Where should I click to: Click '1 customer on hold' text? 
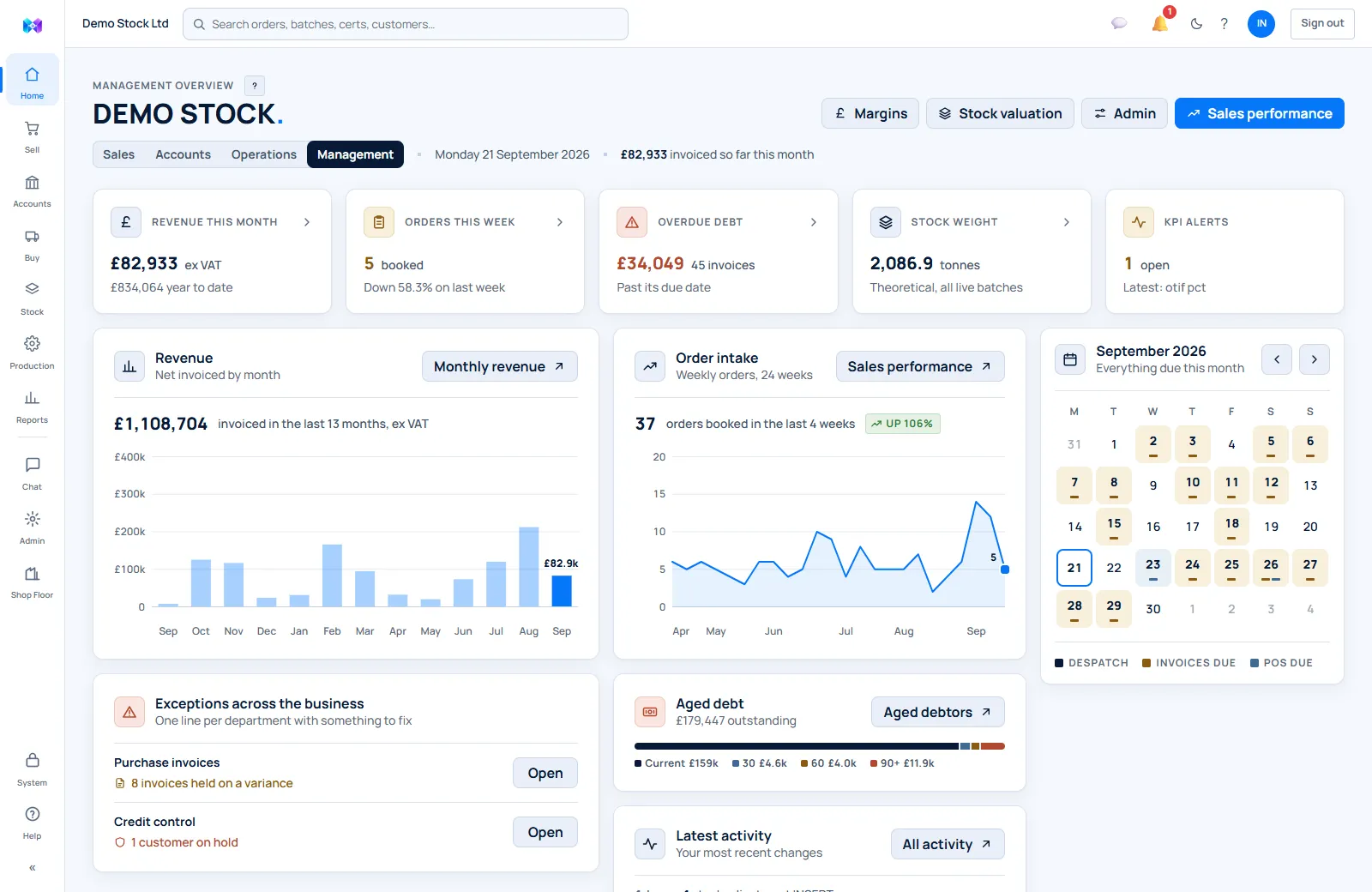click(x=184, y=842)
